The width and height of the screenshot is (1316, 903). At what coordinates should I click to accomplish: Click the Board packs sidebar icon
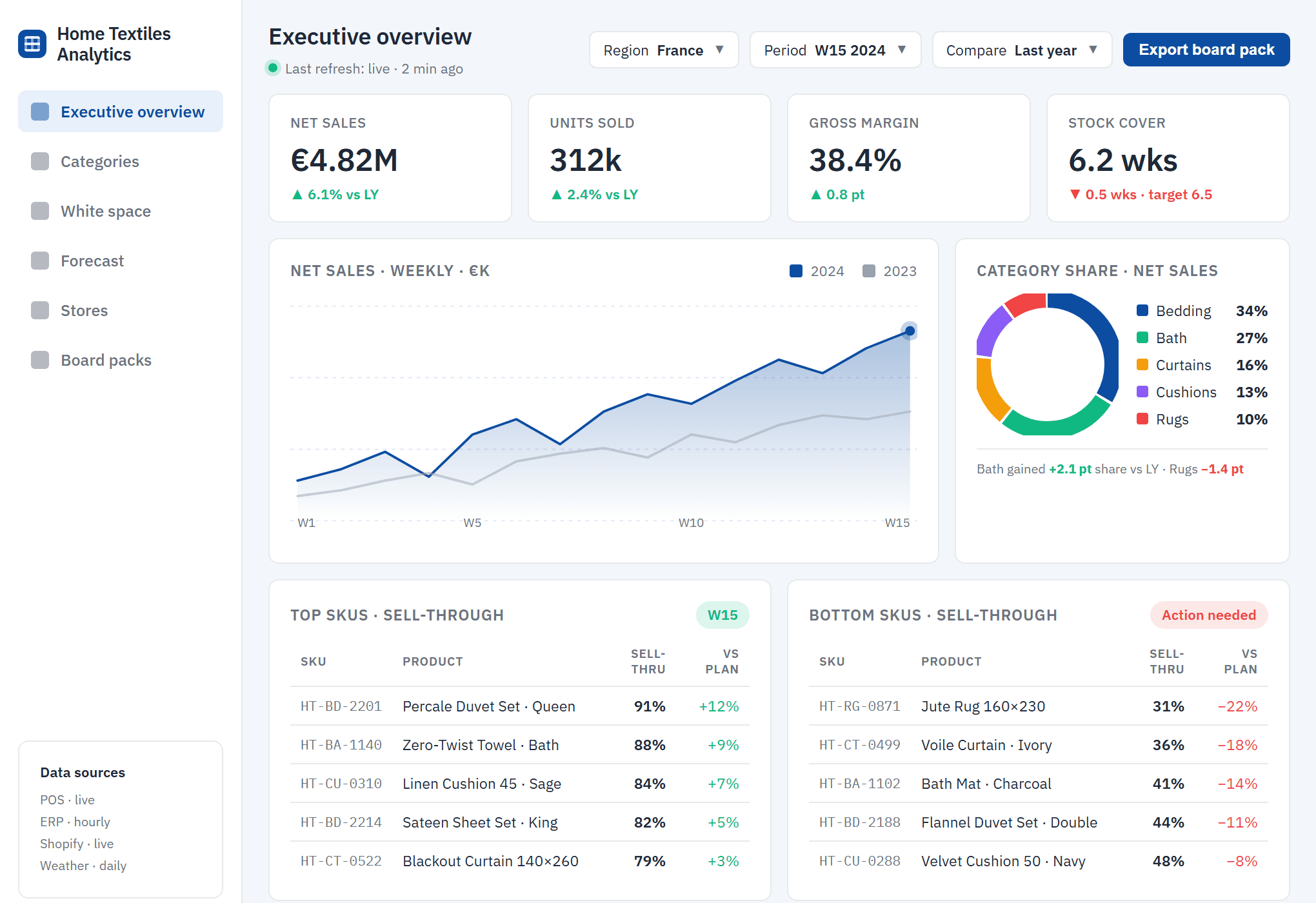[40, 360]
